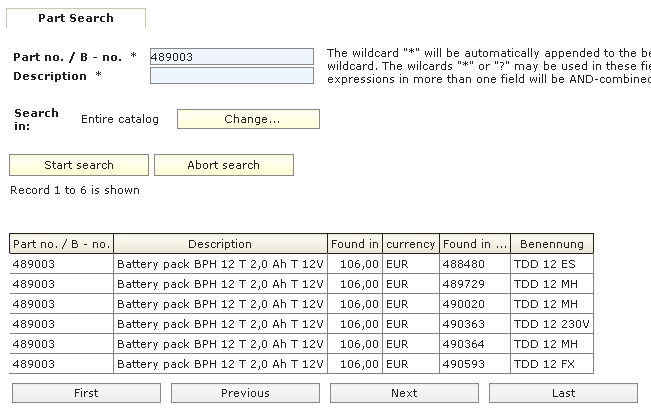Click the currency column header

(x=411, y=244)
